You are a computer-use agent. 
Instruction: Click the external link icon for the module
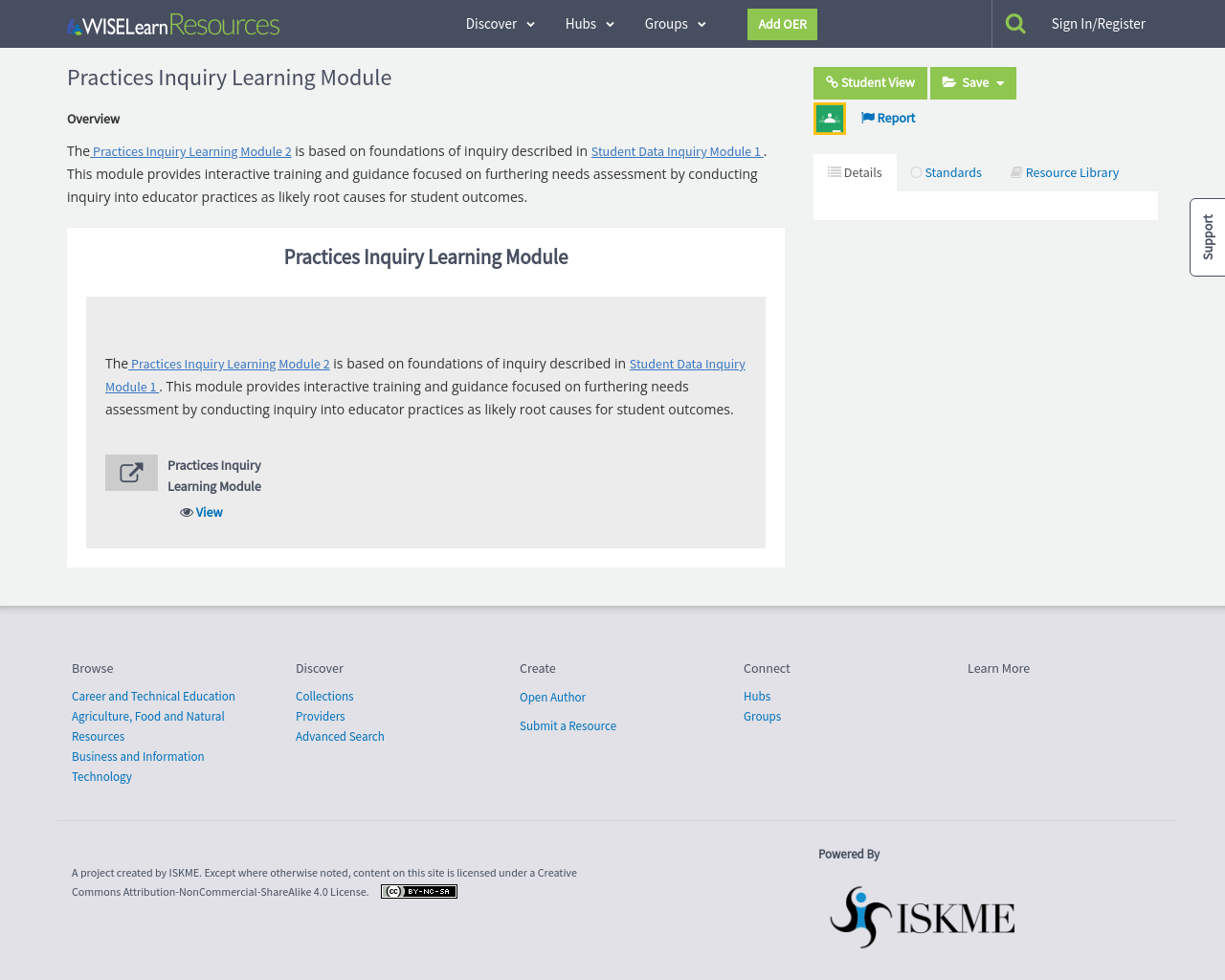[131, 472]
